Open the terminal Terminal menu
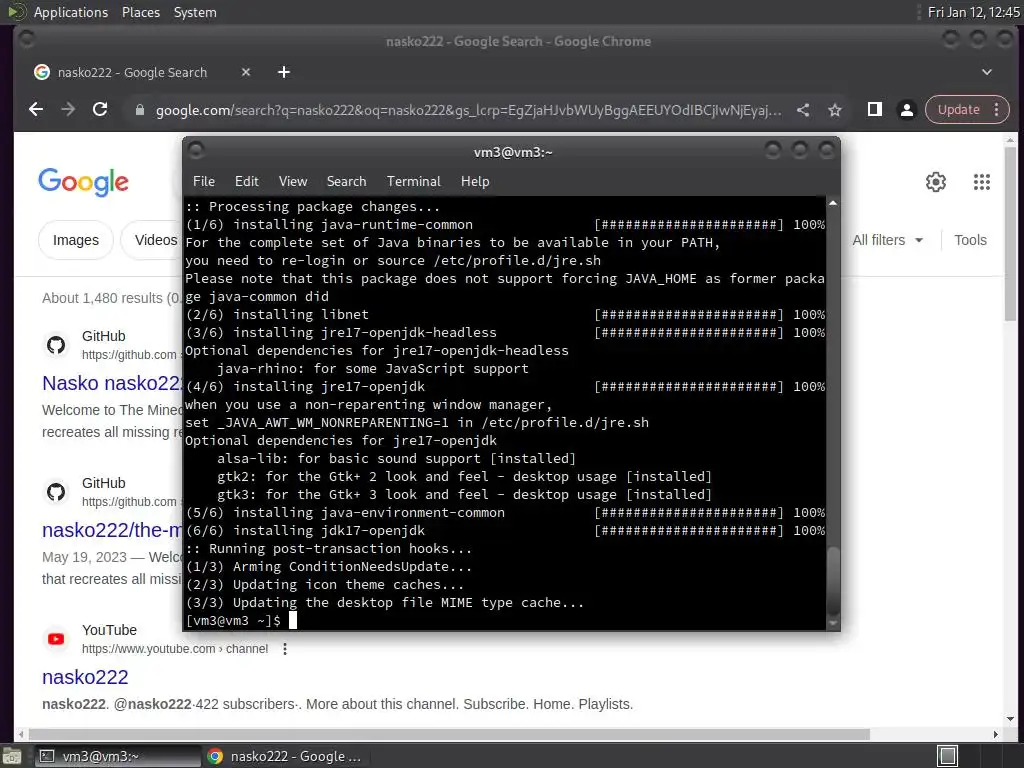Viewport: 1024px width, 768px height. pos(413,182)
